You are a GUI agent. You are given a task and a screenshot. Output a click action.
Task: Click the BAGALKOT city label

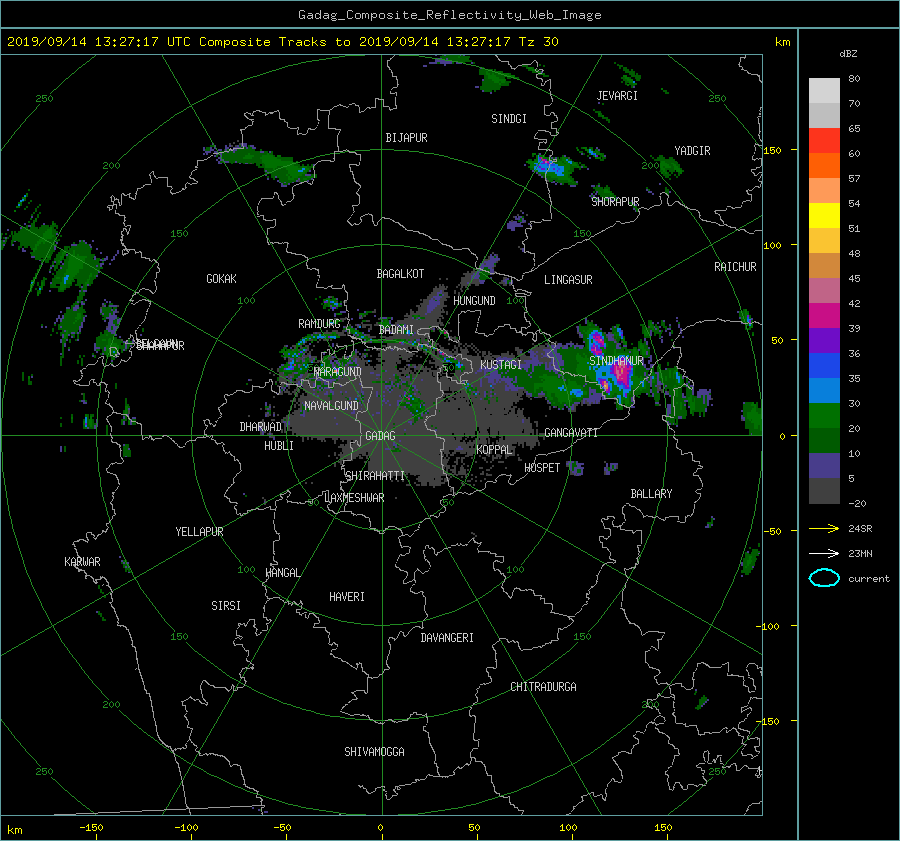(400, 274)
